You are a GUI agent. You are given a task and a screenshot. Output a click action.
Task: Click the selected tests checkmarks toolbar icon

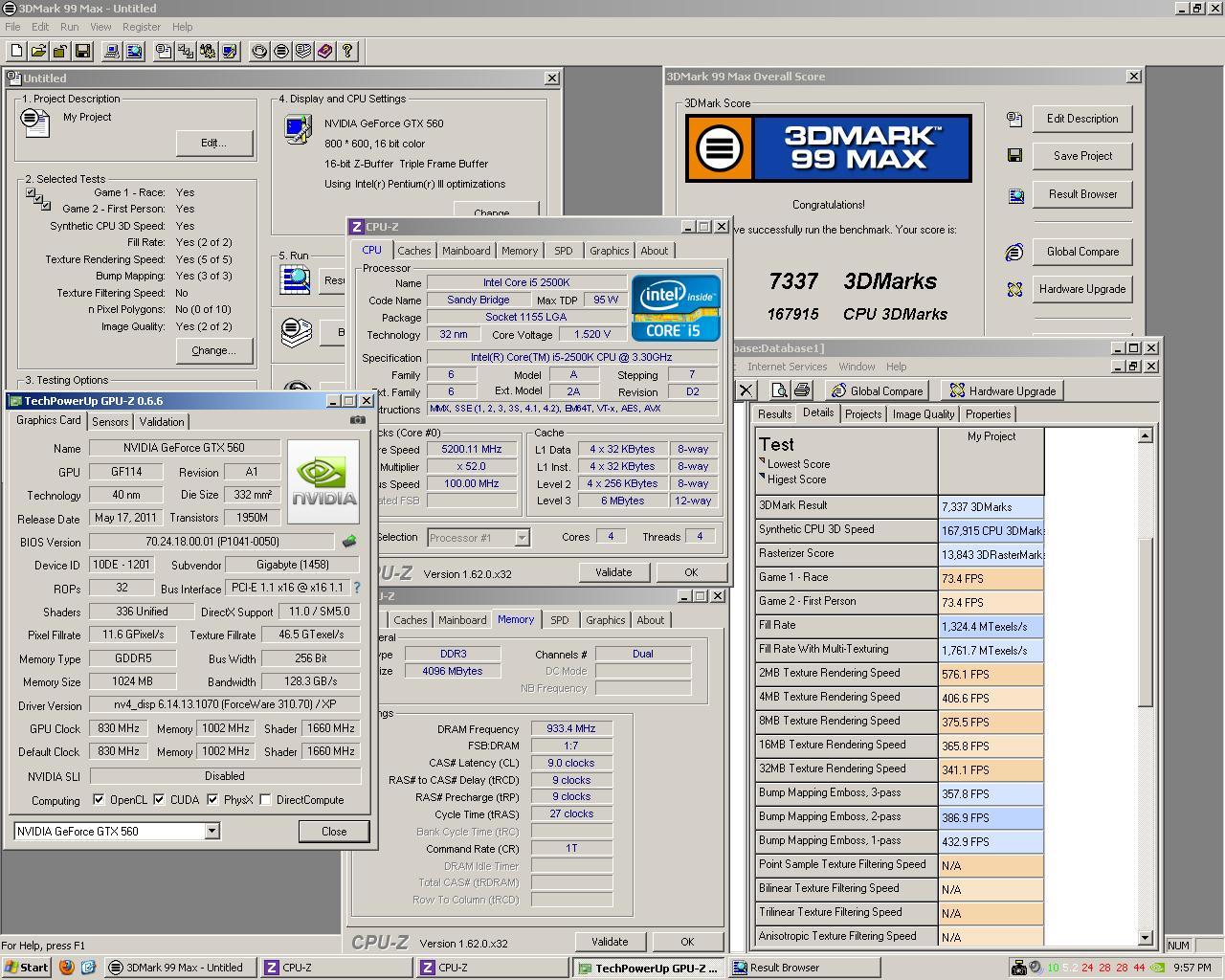click(x=186, y=51)
